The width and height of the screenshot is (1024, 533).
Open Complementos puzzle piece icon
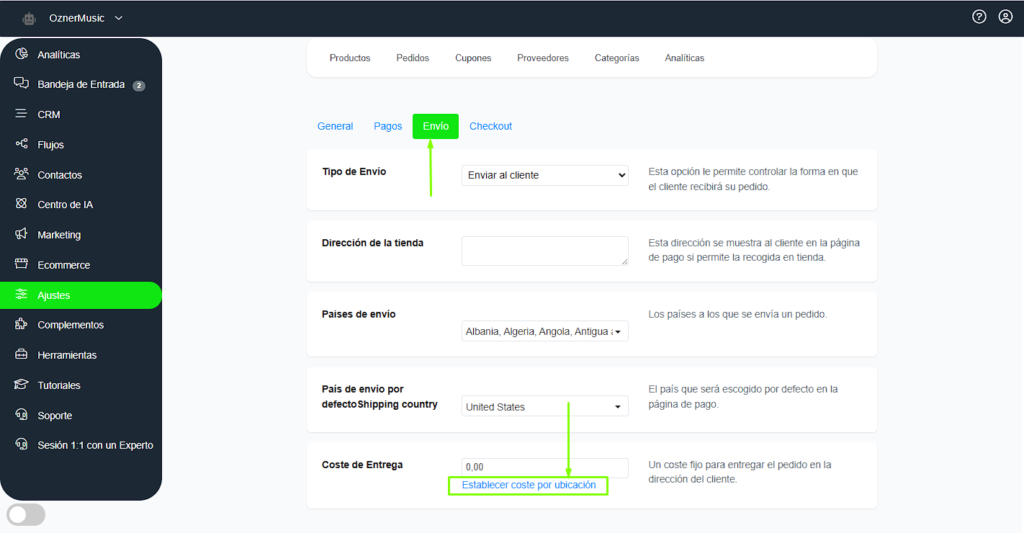(x=21, y=324)
